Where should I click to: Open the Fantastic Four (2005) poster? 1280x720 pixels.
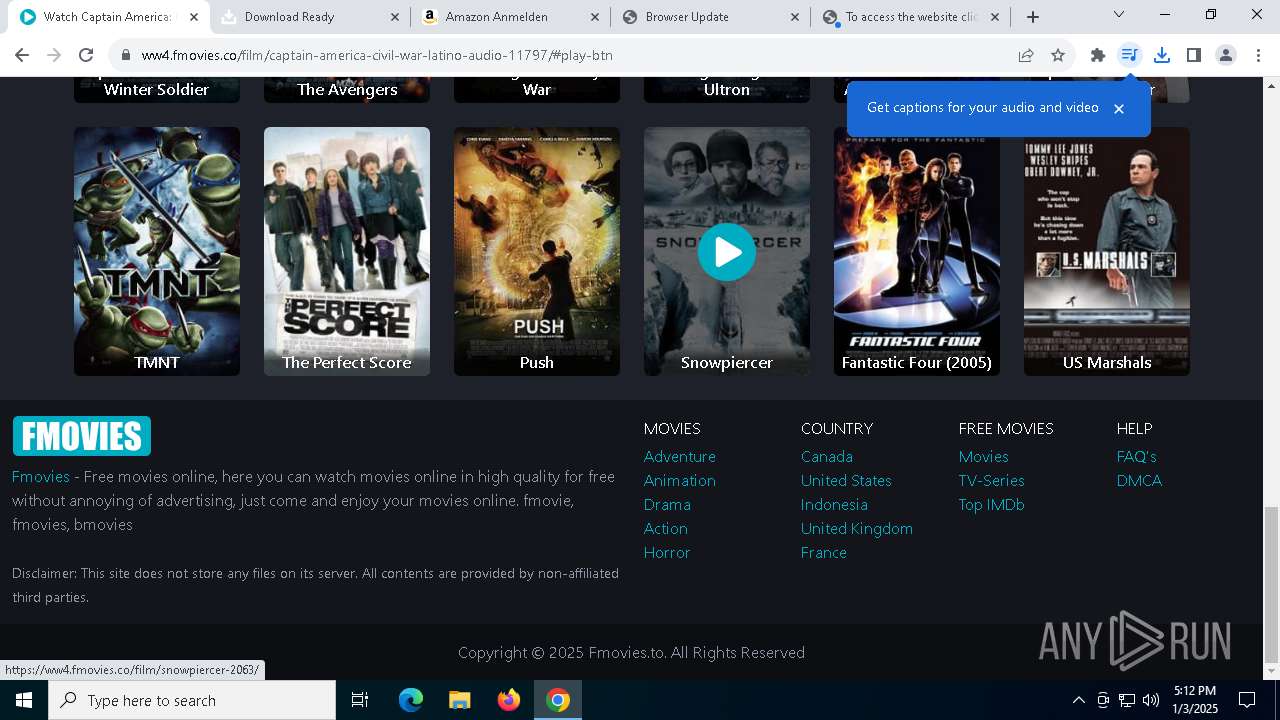917,251
